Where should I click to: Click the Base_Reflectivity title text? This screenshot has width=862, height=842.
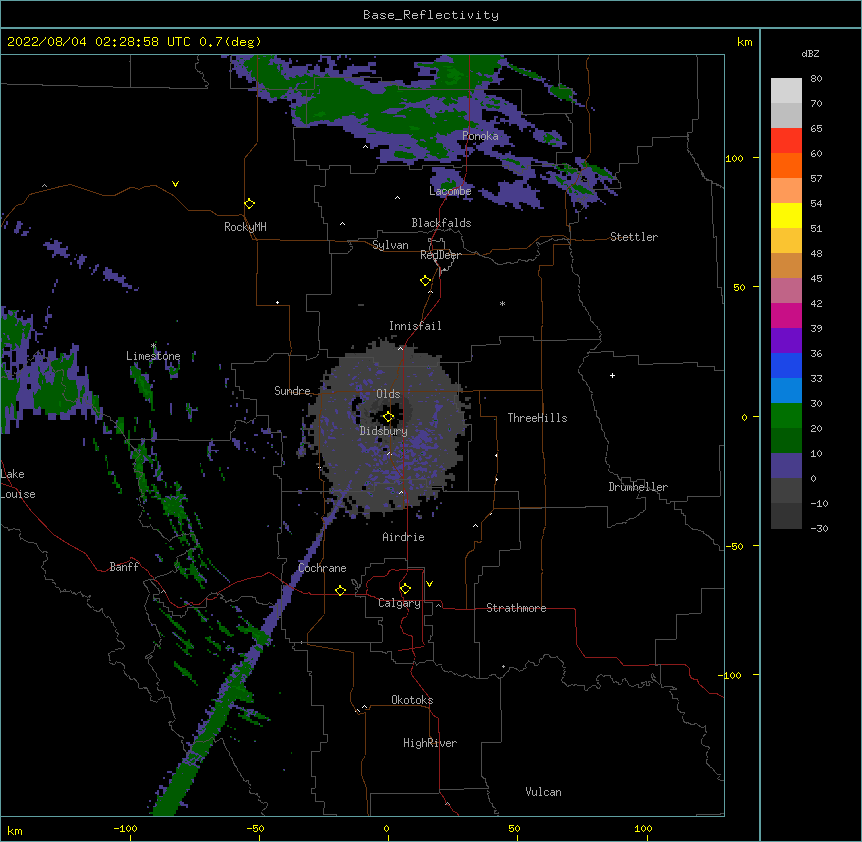pos(431,15)
